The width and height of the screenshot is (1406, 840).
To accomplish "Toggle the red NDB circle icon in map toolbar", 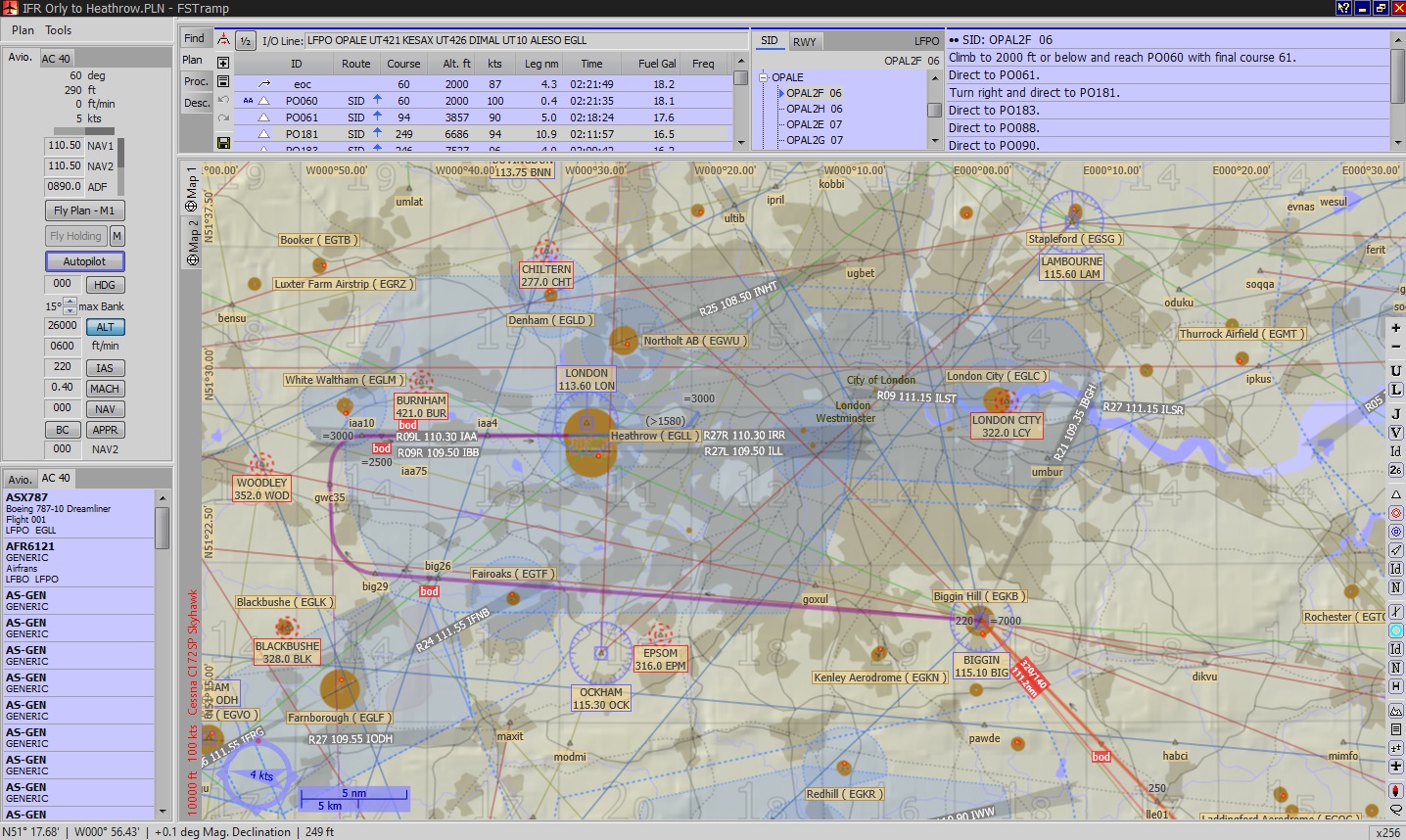I will pyautogui.click(x=1396, y=513).
